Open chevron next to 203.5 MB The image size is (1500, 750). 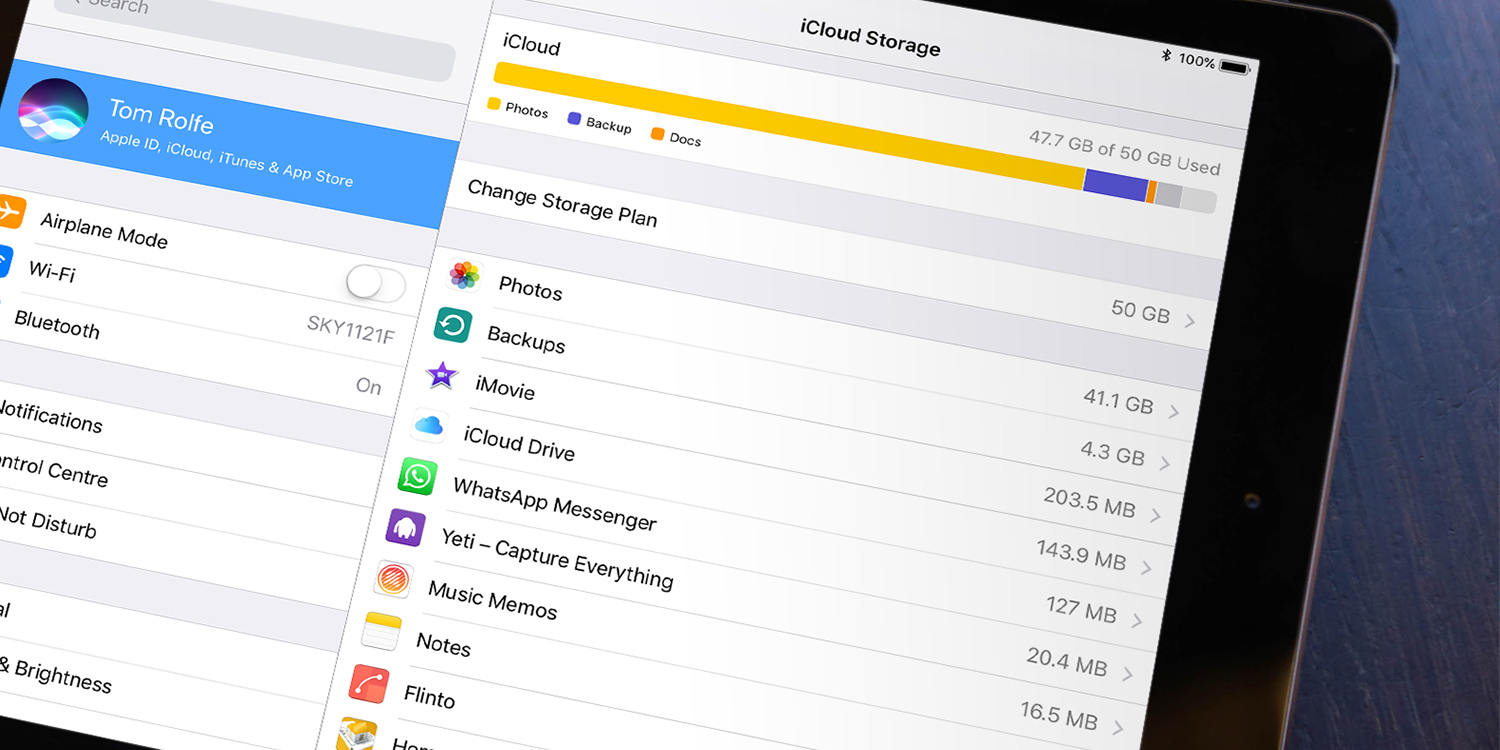point(1156,516)
